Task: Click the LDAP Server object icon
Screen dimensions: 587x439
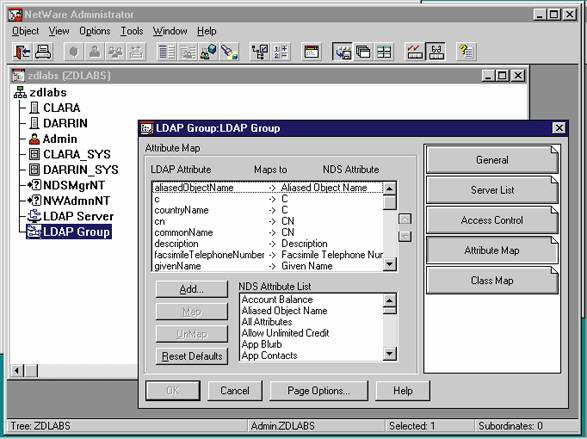Action: (34, 216)
